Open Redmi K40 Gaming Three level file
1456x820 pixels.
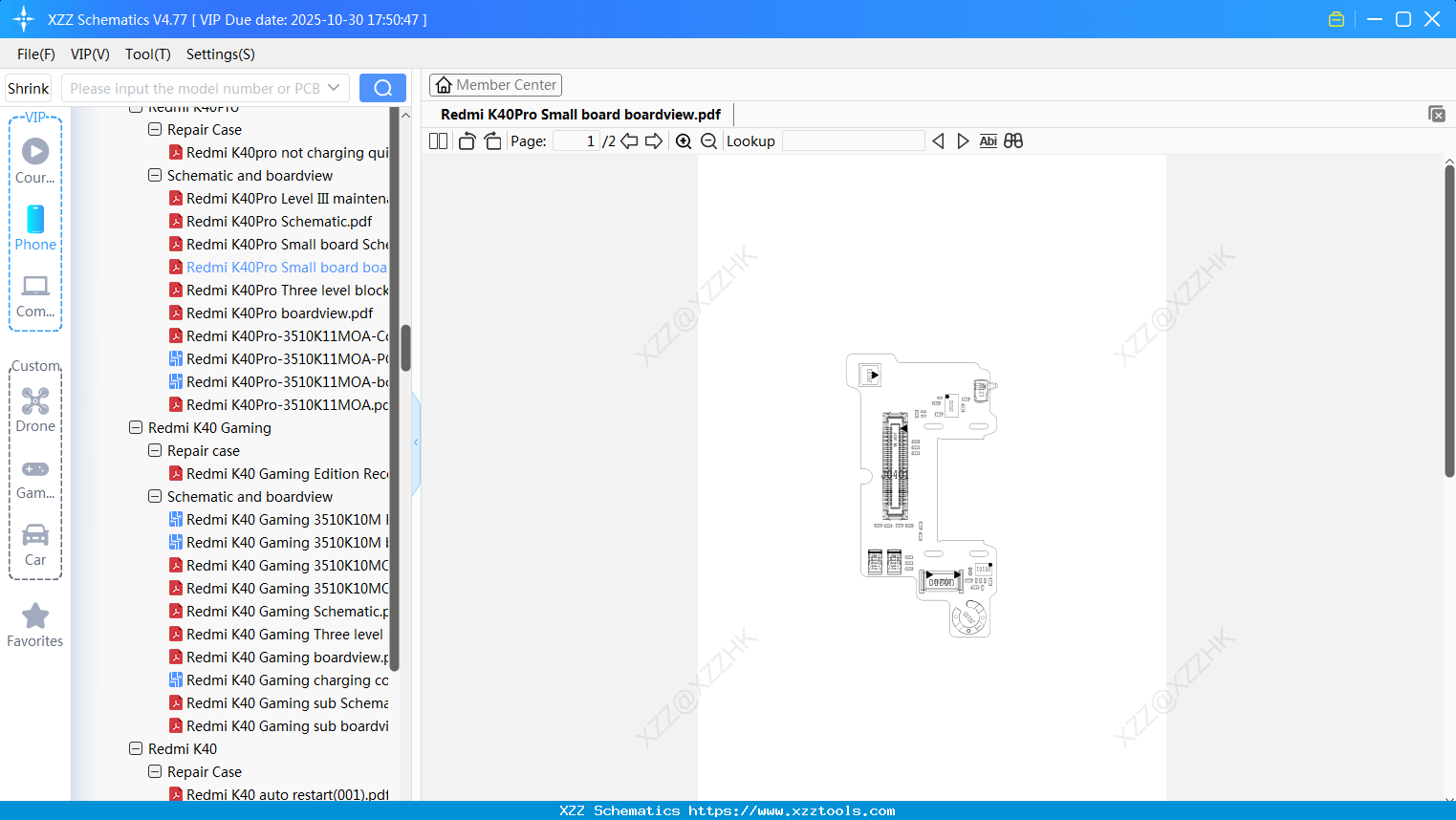[285, 634]
